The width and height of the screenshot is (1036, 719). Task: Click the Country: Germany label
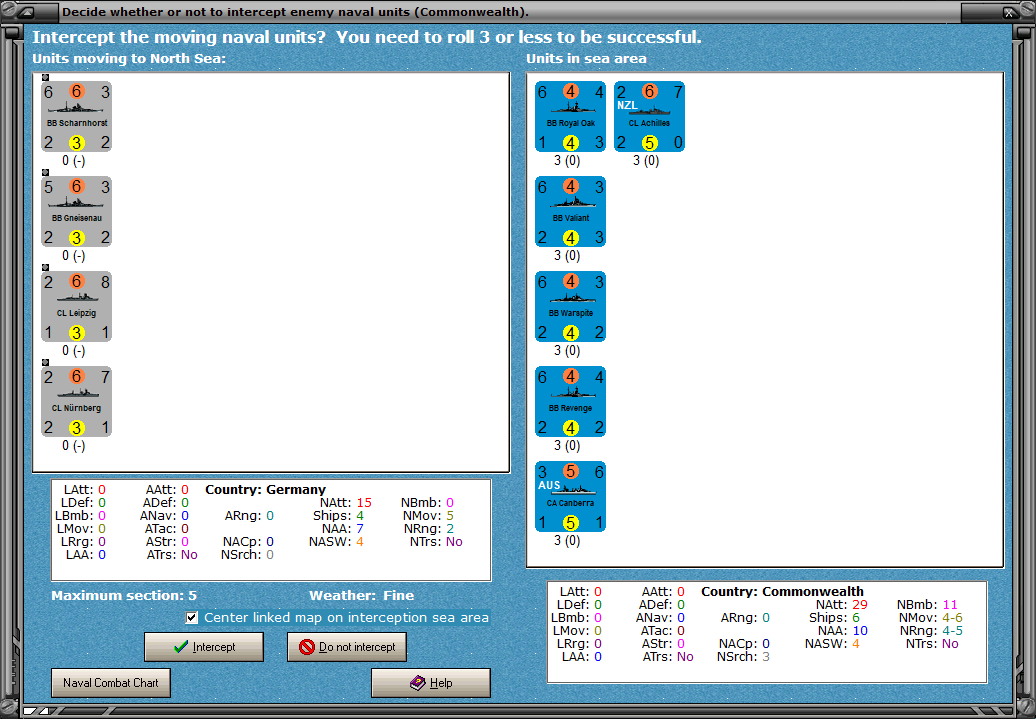coord(266,490)
